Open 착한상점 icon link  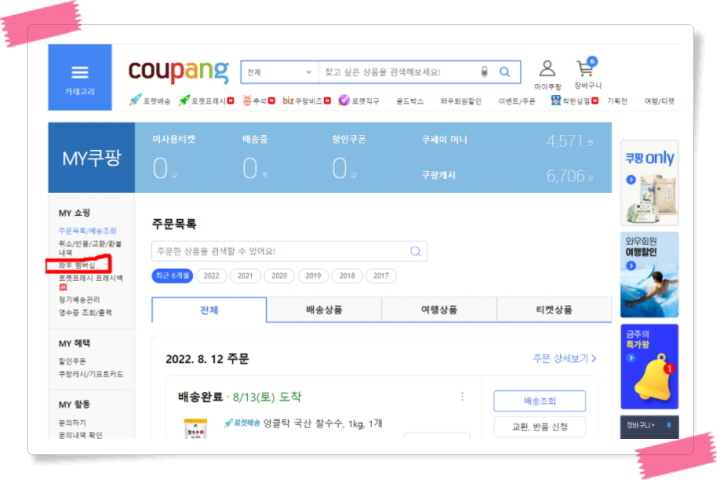coord(574,101)
